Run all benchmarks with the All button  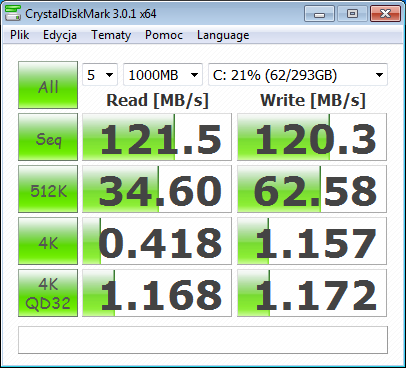click(48, 85)
